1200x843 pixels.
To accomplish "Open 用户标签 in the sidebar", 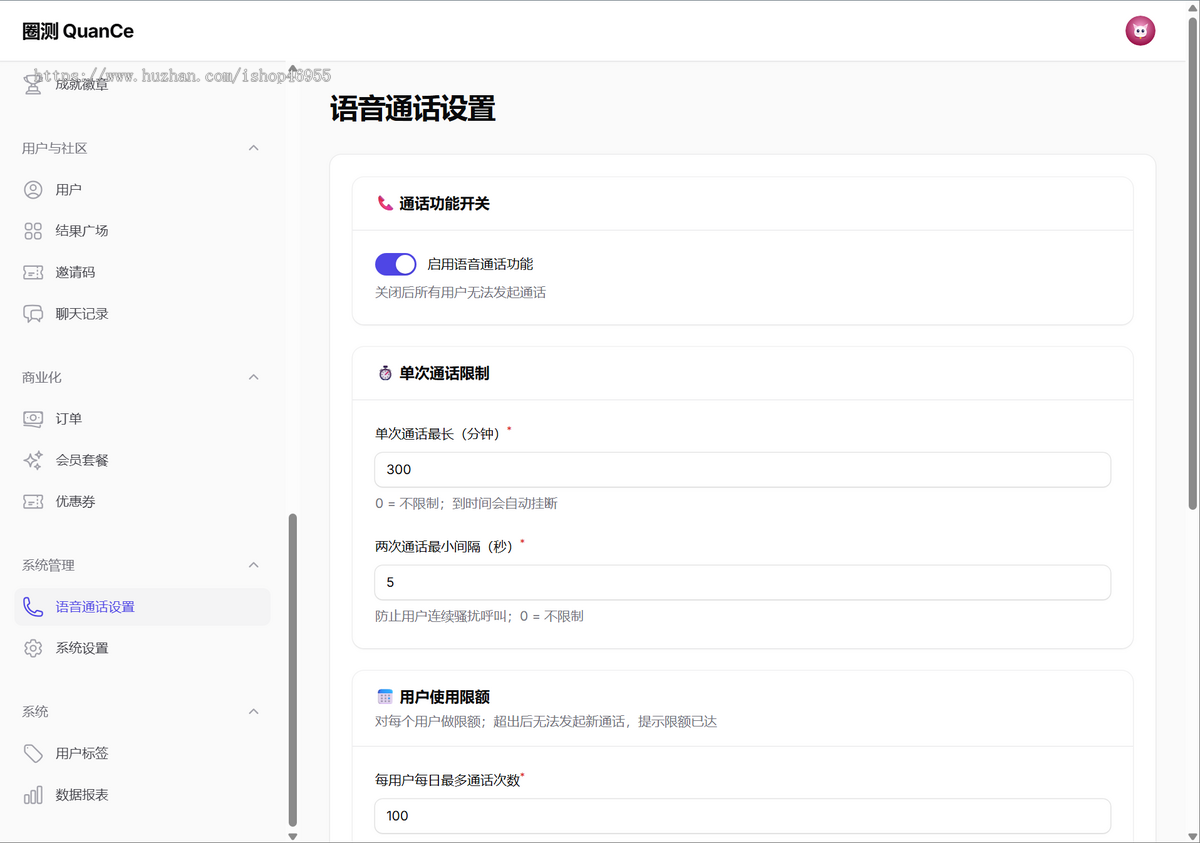I will click(142, 753).
